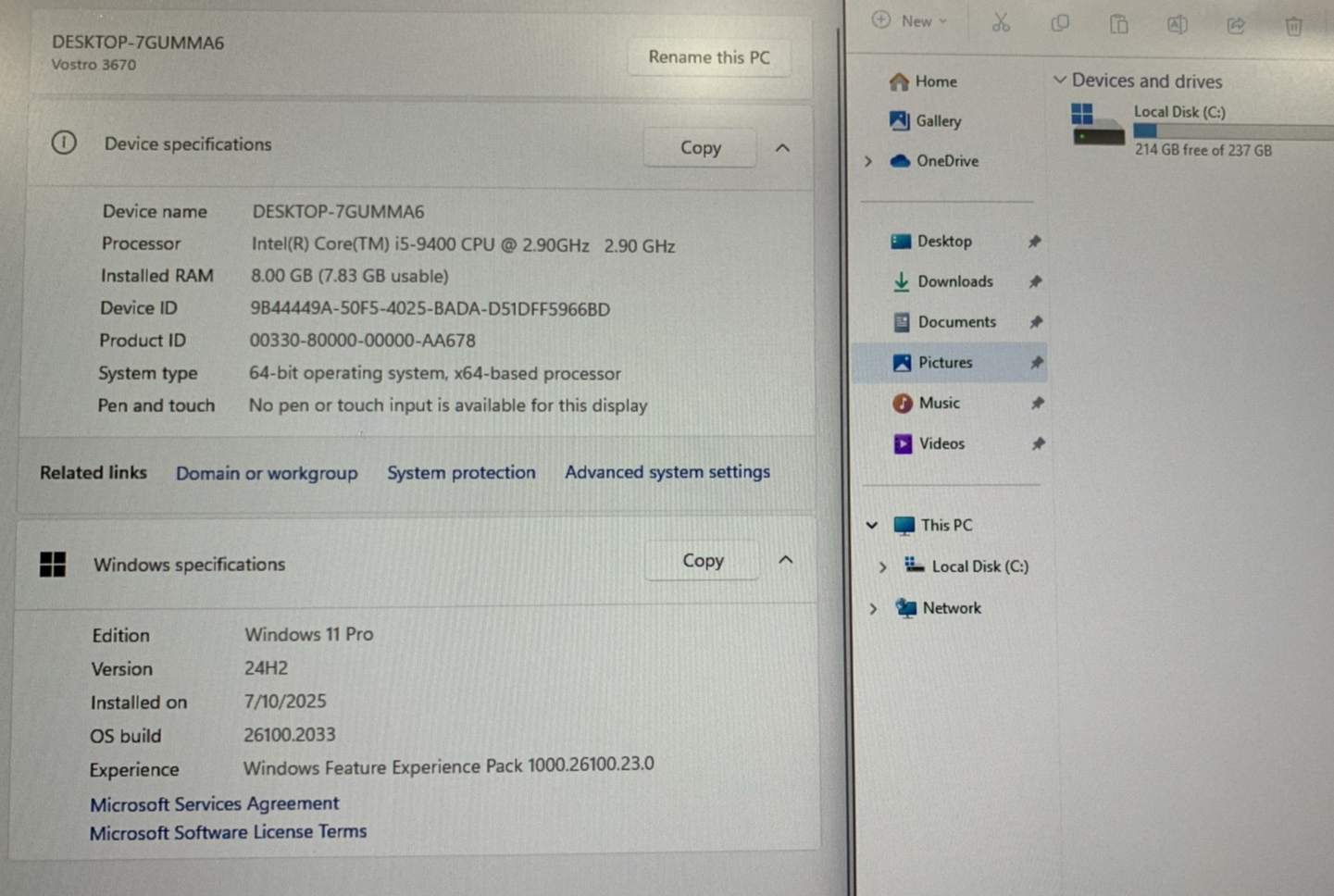Image resolution: width=1334 pixels, height=896 pixels.
Task: Collapse the This PC tree node
Action: [872, 525]
